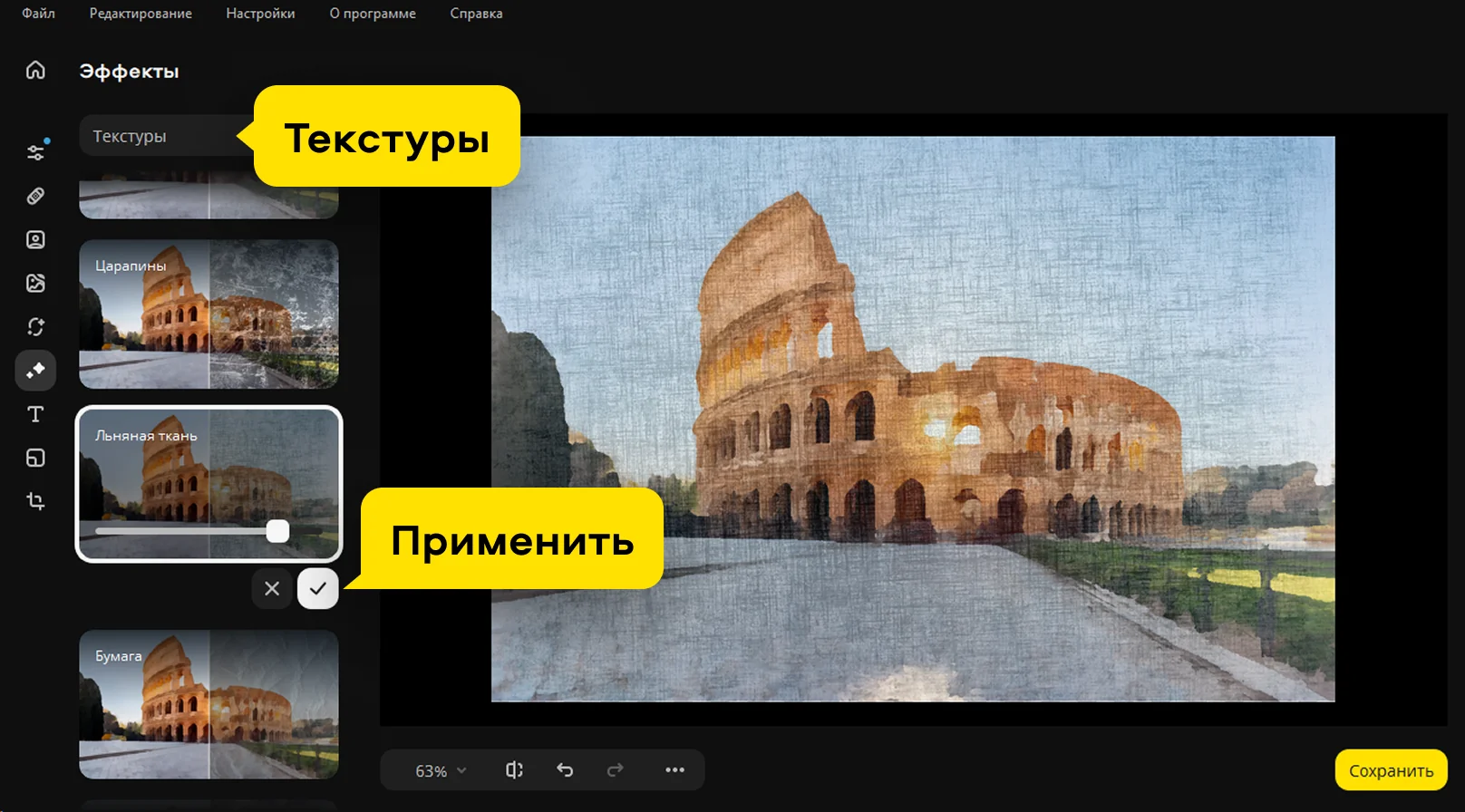This screenshot has width=1465, height=812.
Task: Open the Файл menu
Action: (x=38, y=14)
